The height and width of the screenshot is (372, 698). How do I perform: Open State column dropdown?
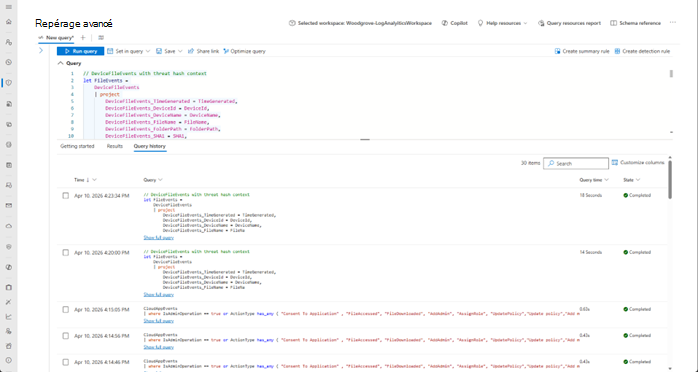632,180
